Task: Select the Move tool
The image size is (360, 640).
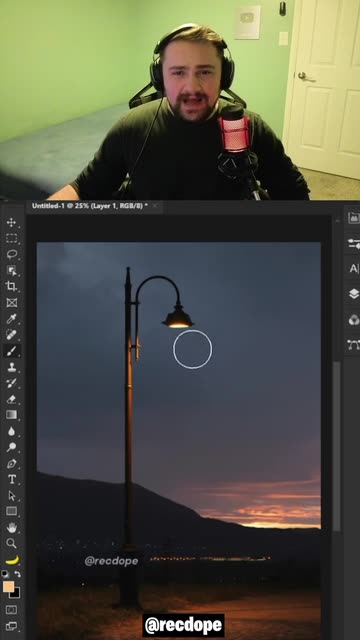Action: click(11, 222)
